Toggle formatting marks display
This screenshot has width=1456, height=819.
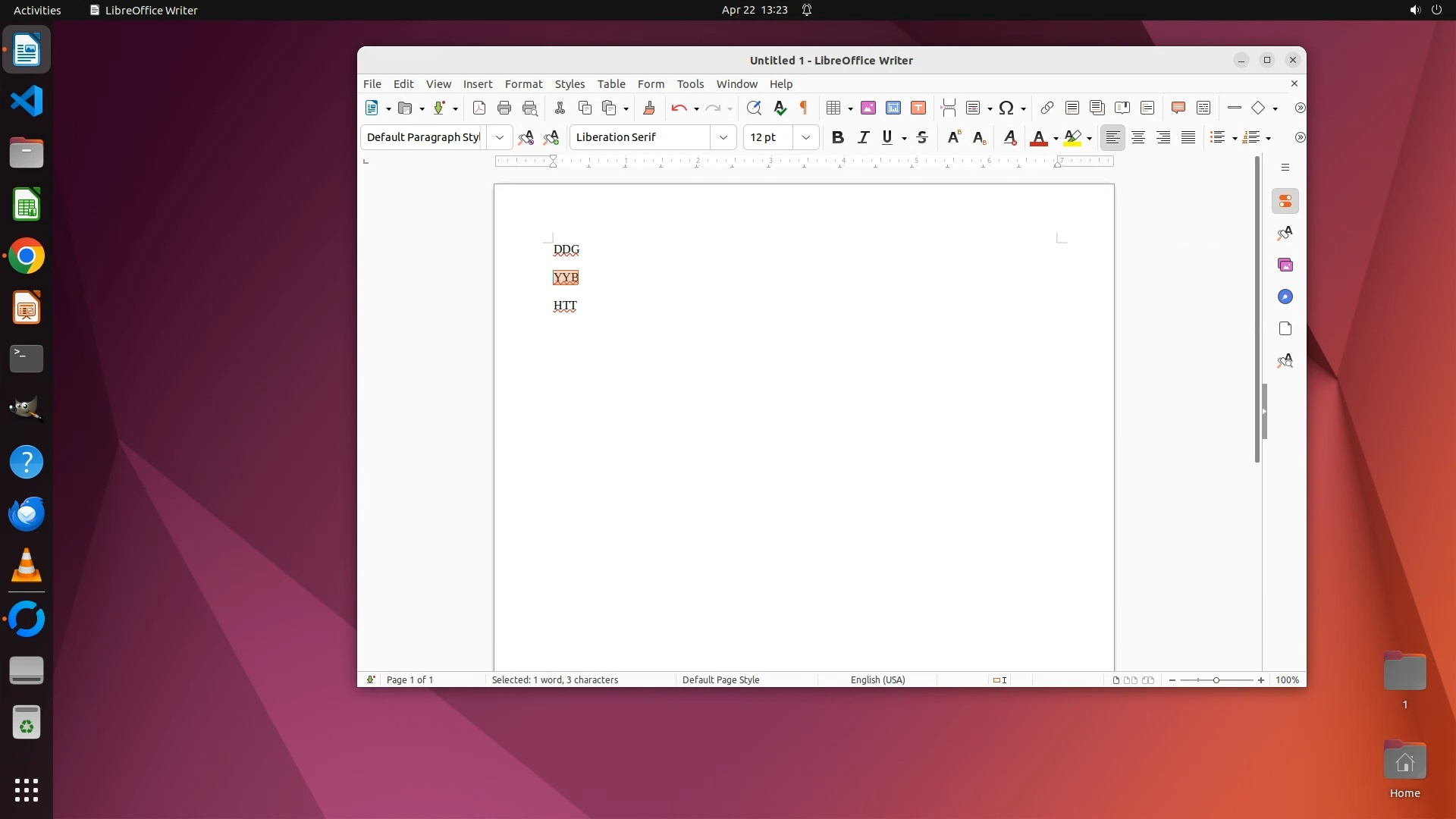[804, 108]
